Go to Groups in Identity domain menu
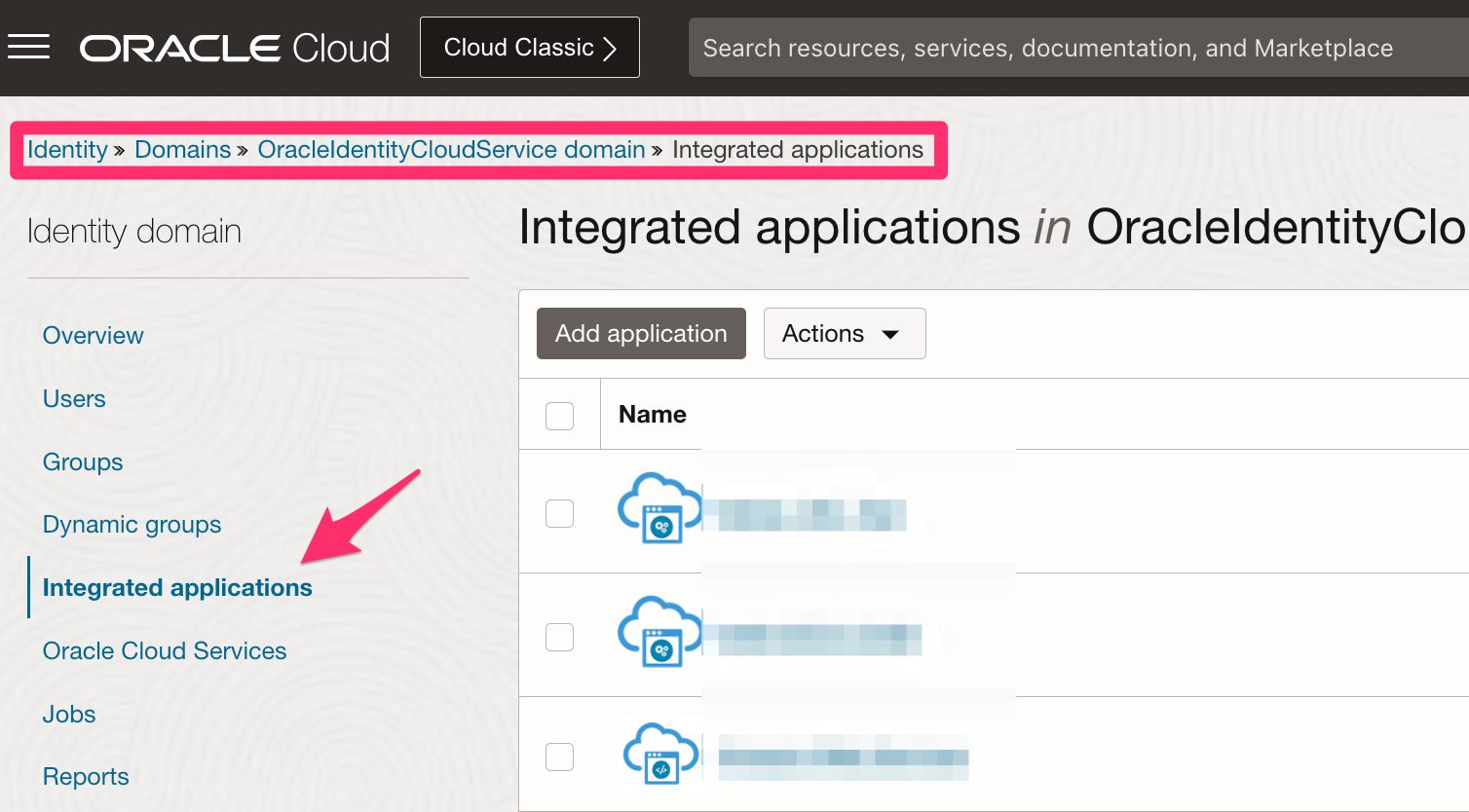 coord(83,462)
